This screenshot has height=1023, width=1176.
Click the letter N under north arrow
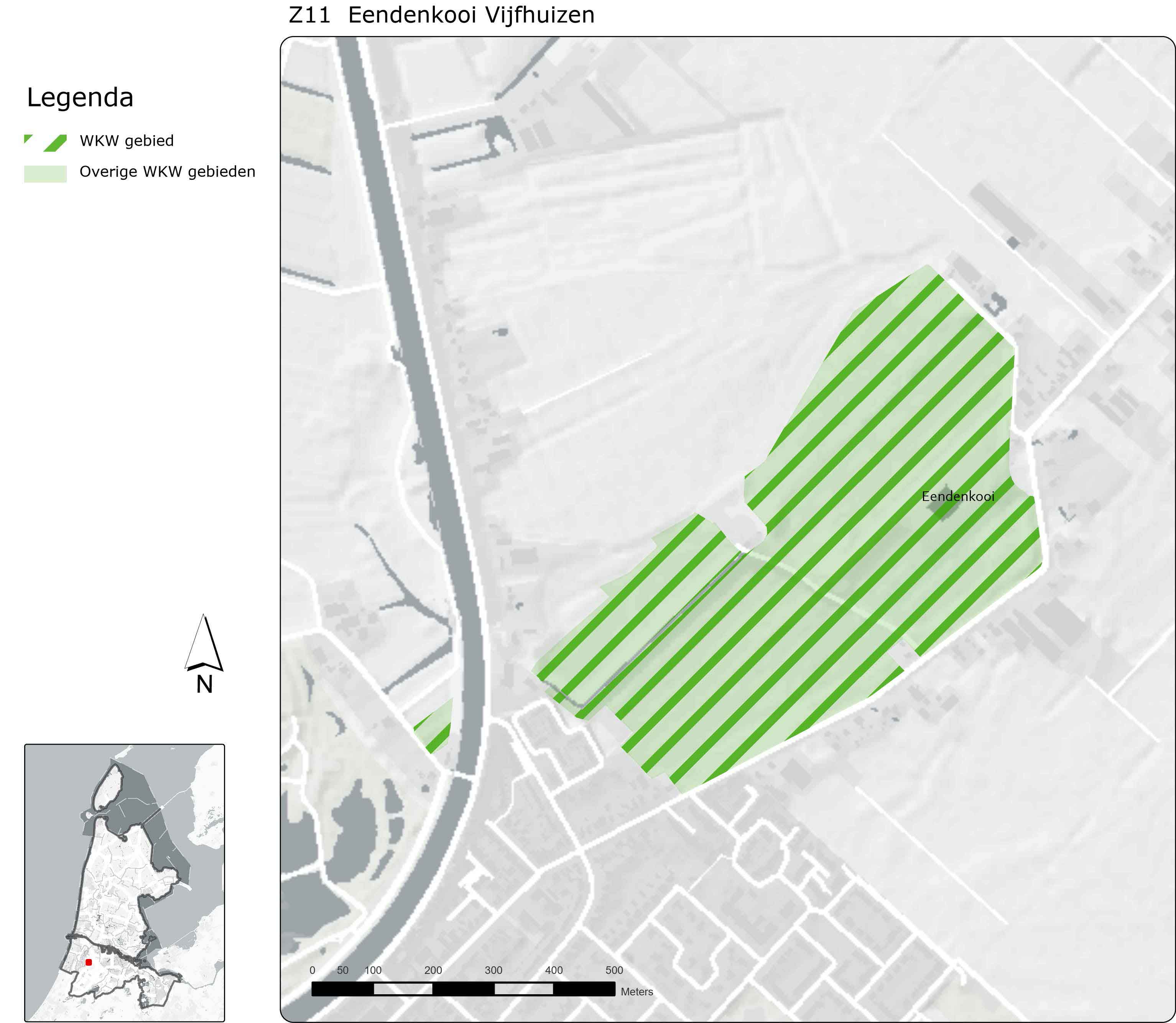(204, 685)
